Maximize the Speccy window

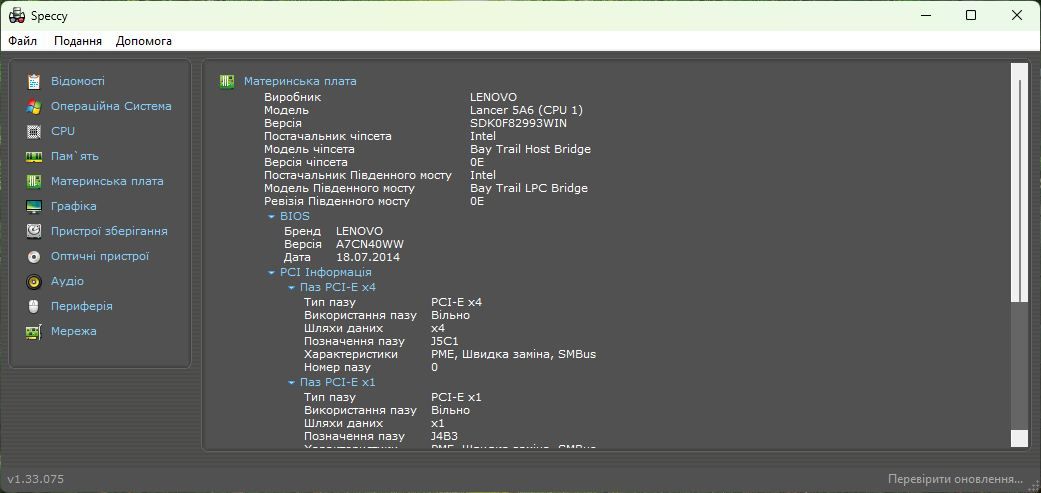coord(971,15)
